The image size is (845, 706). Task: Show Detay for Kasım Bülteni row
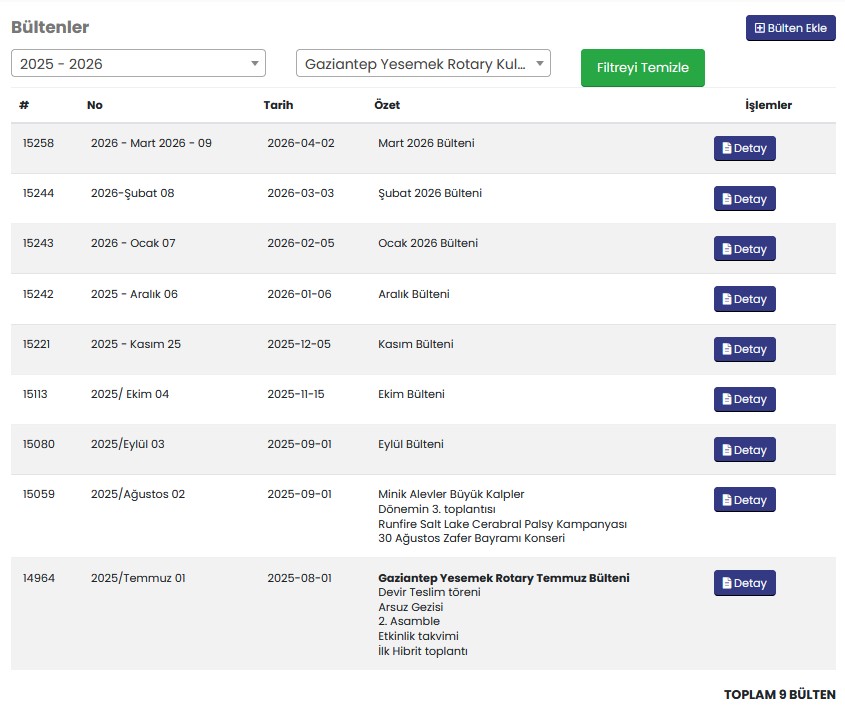[744, 349]
